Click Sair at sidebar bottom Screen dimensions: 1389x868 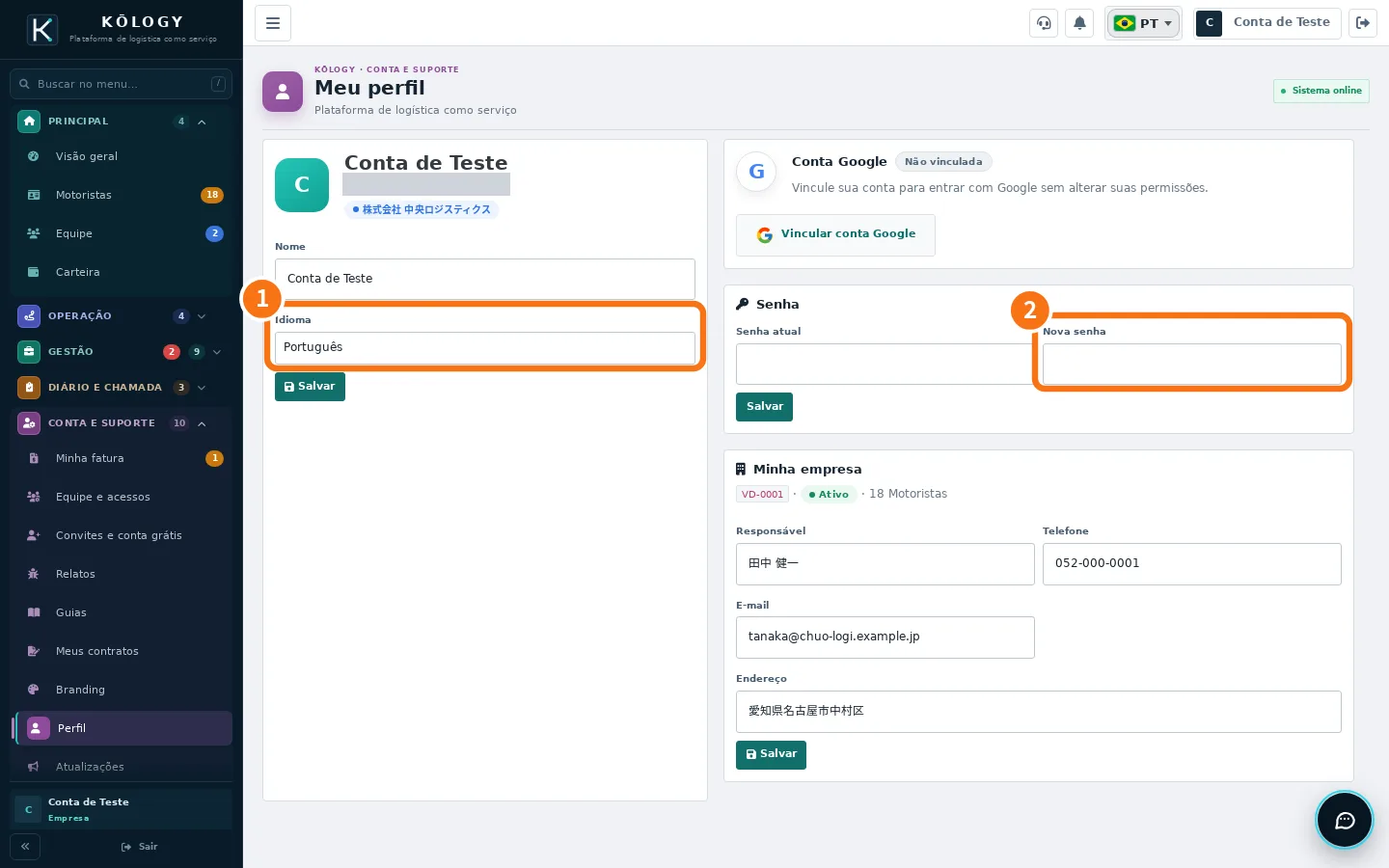click(x=140, y=847)
